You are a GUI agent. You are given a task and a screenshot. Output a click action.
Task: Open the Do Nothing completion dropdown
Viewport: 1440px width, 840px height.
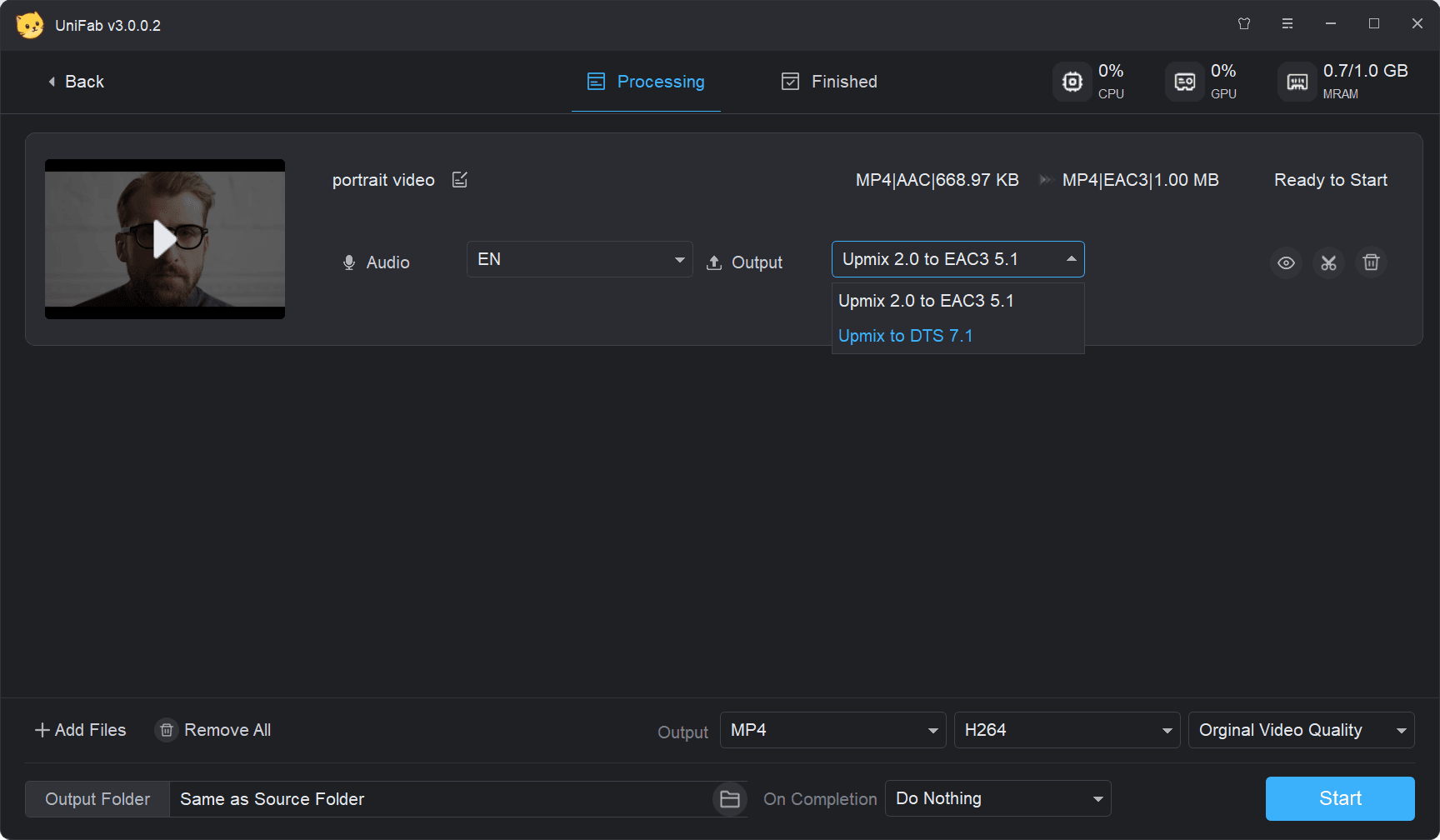point(998,798)
